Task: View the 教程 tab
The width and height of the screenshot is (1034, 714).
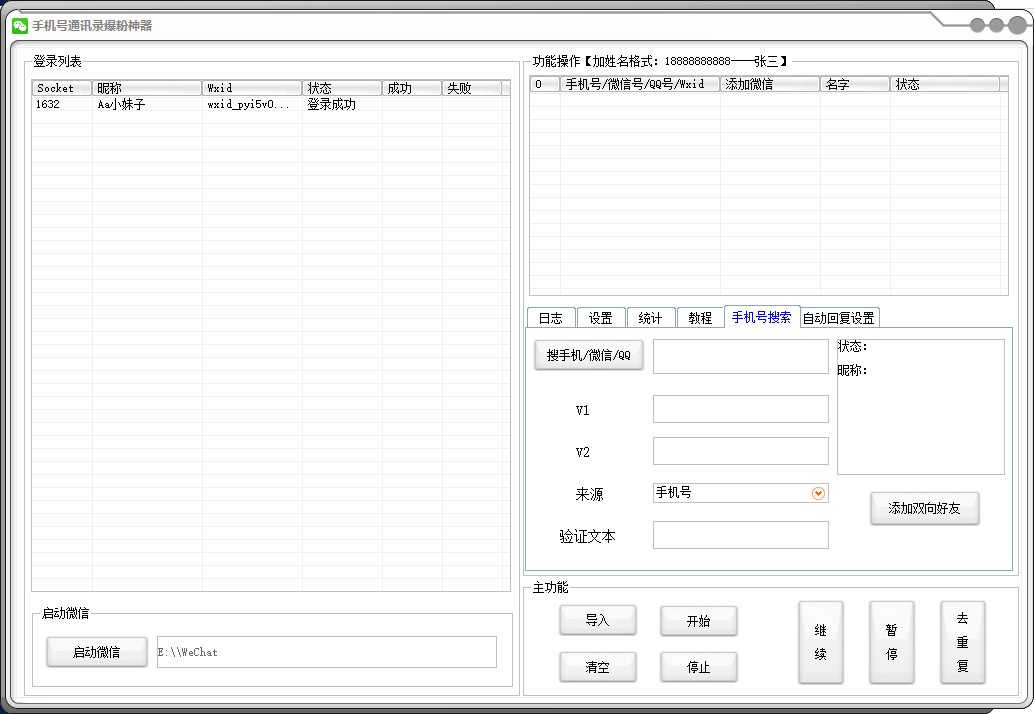Action: point(702,317)
